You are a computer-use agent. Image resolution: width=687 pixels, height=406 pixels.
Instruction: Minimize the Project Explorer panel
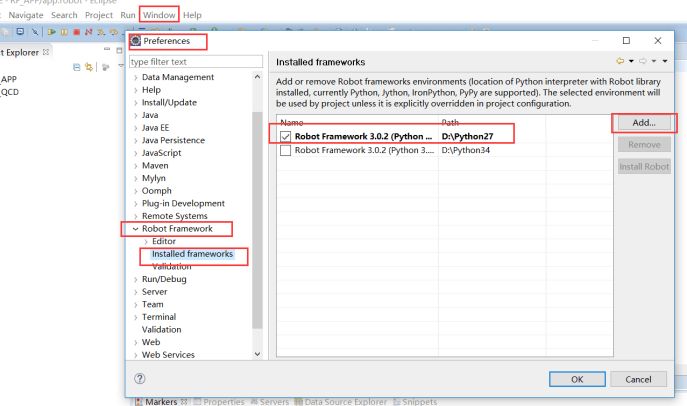[107, 49]
